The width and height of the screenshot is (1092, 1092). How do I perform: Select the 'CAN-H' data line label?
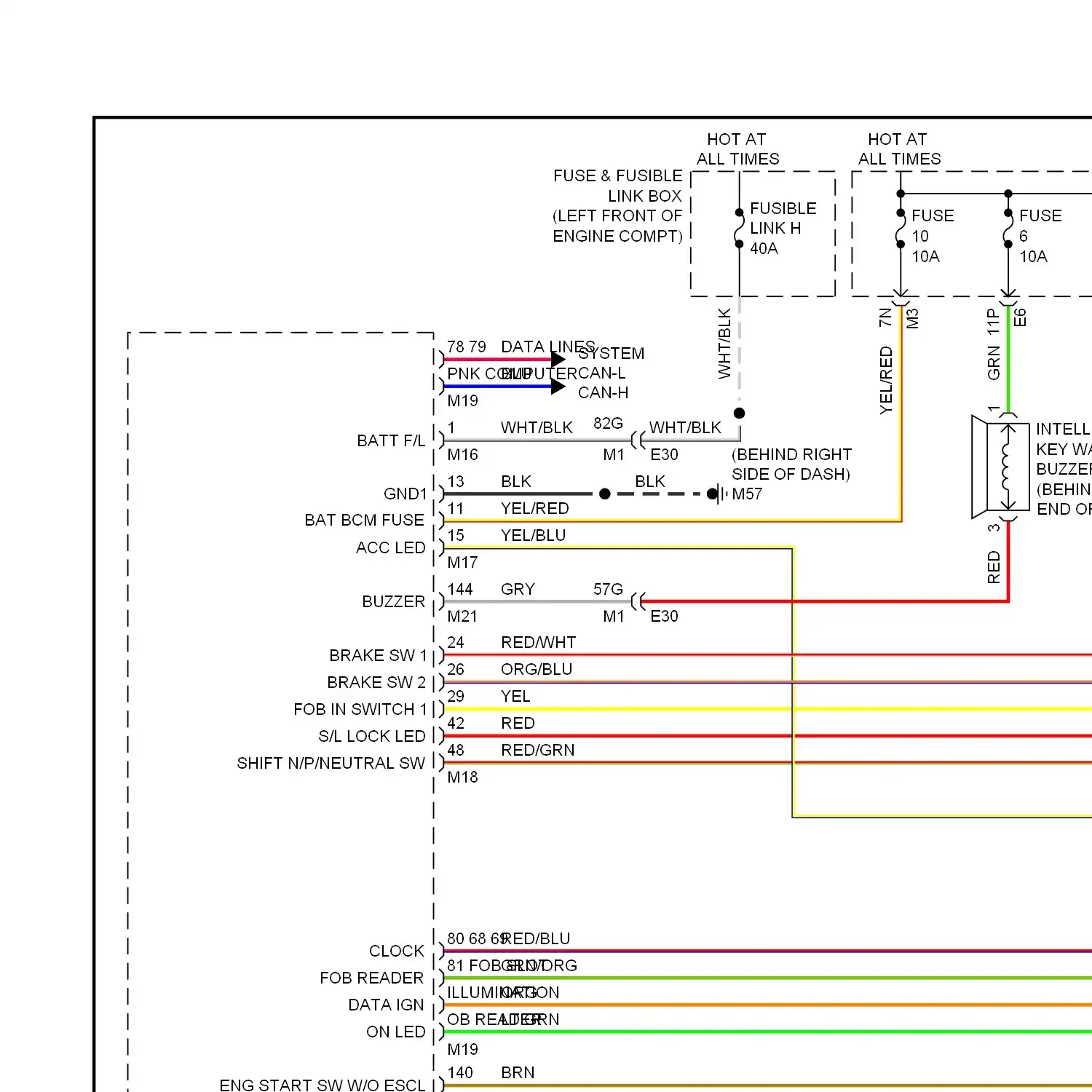tap(603, 392)
